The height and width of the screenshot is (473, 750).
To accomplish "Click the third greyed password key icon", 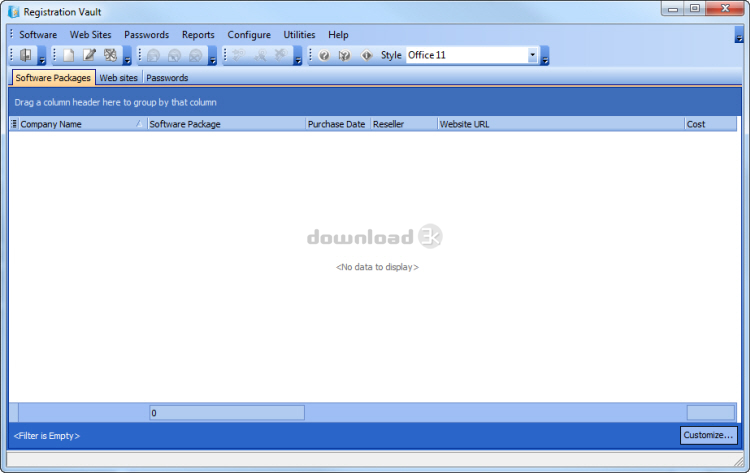I will [x=281, y=55].
